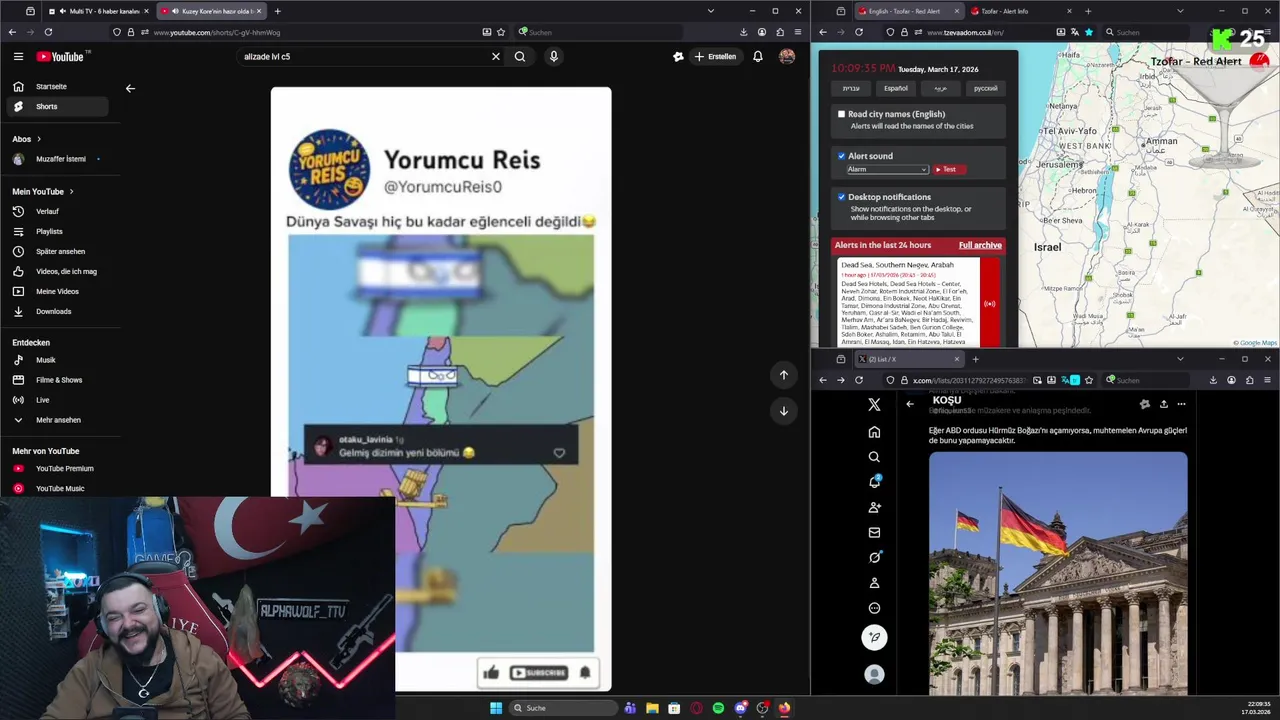
Task: Open File Explorer from taskbar
Action: click(x=652, y=708)
